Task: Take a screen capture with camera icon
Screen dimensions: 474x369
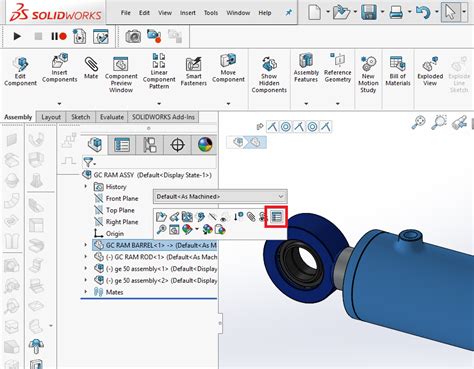Action: tap(133, 36)
